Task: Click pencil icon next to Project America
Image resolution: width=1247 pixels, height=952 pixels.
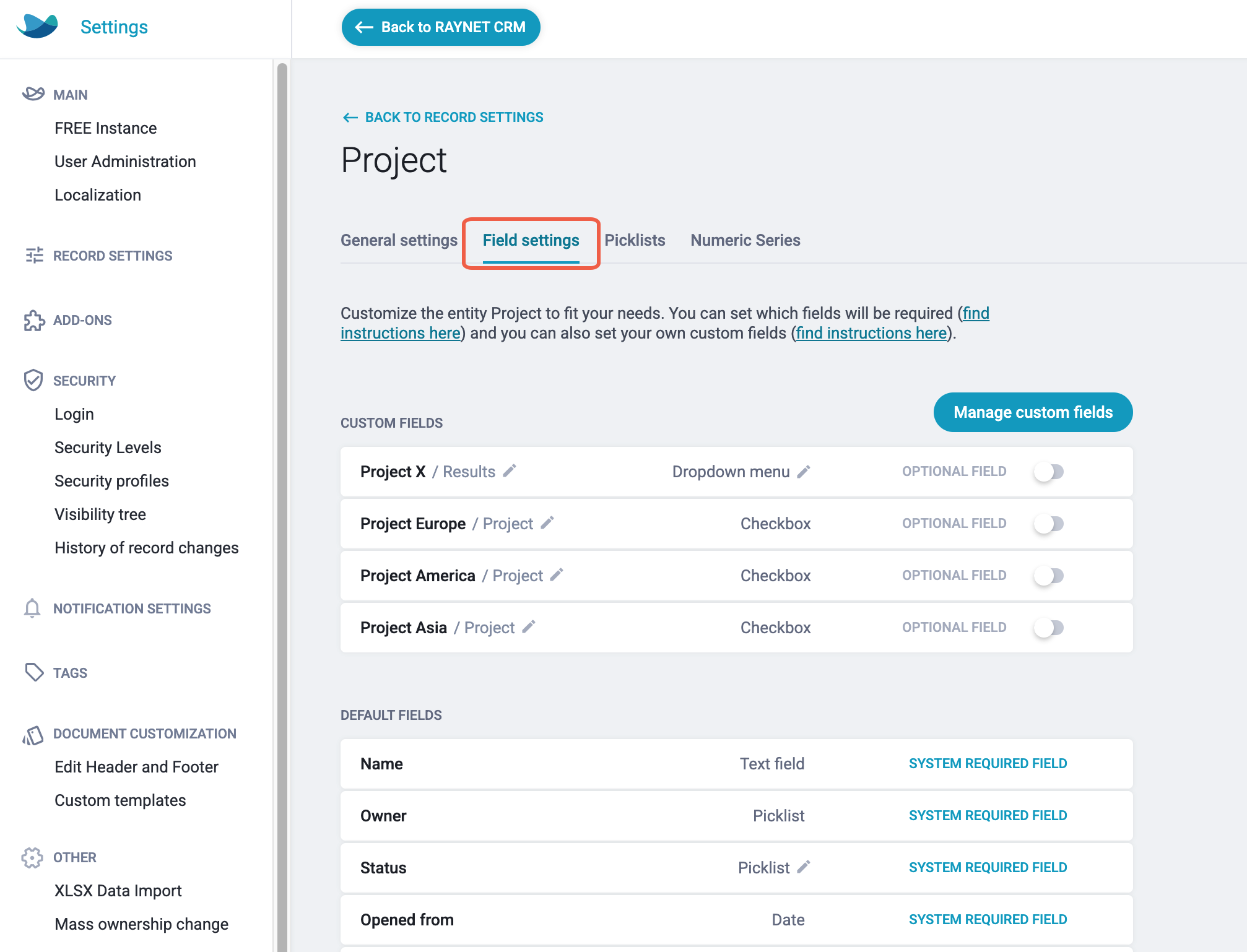Action: click(x=557, y=575)
